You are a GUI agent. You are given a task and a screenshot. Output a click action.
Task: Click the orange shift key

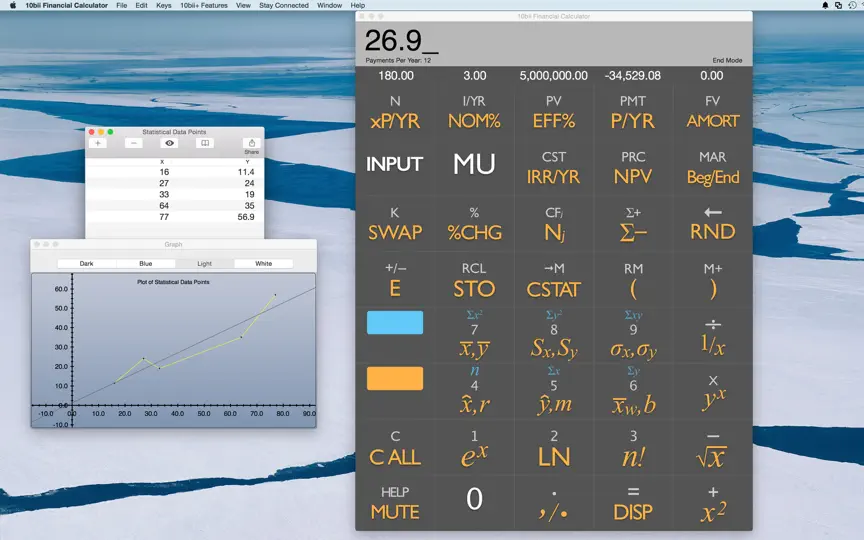[395, 379]
